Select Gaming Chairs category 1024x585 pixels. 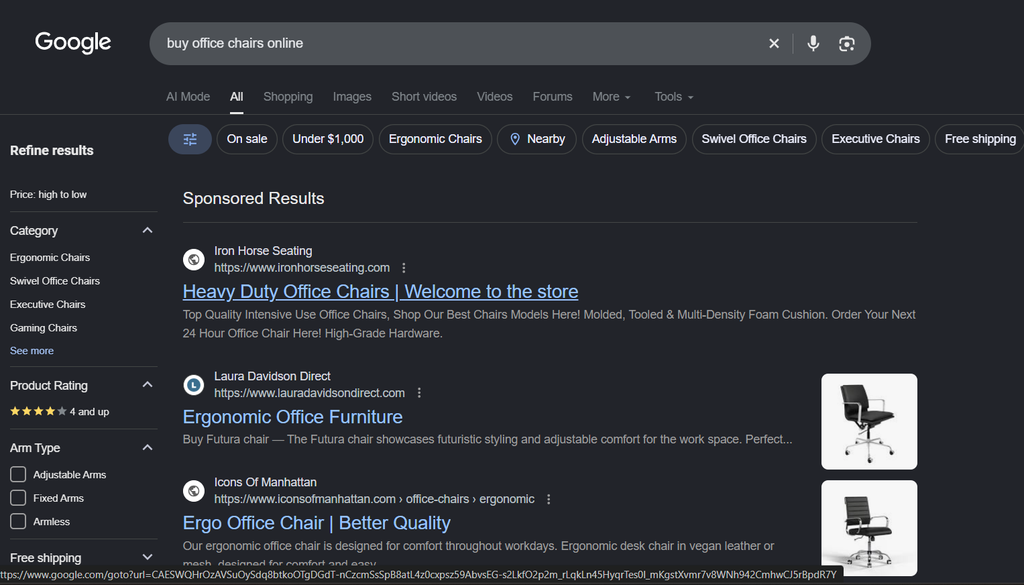point(43,328)
